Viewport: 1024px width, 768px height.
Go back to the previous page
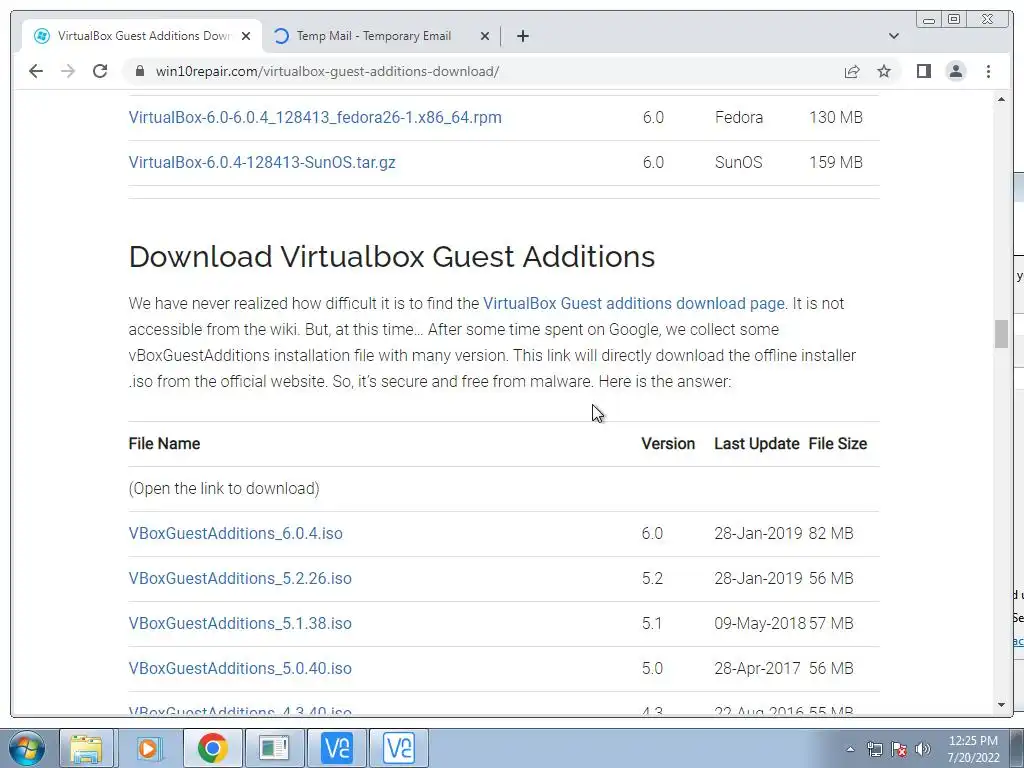(x=36, y=71)
